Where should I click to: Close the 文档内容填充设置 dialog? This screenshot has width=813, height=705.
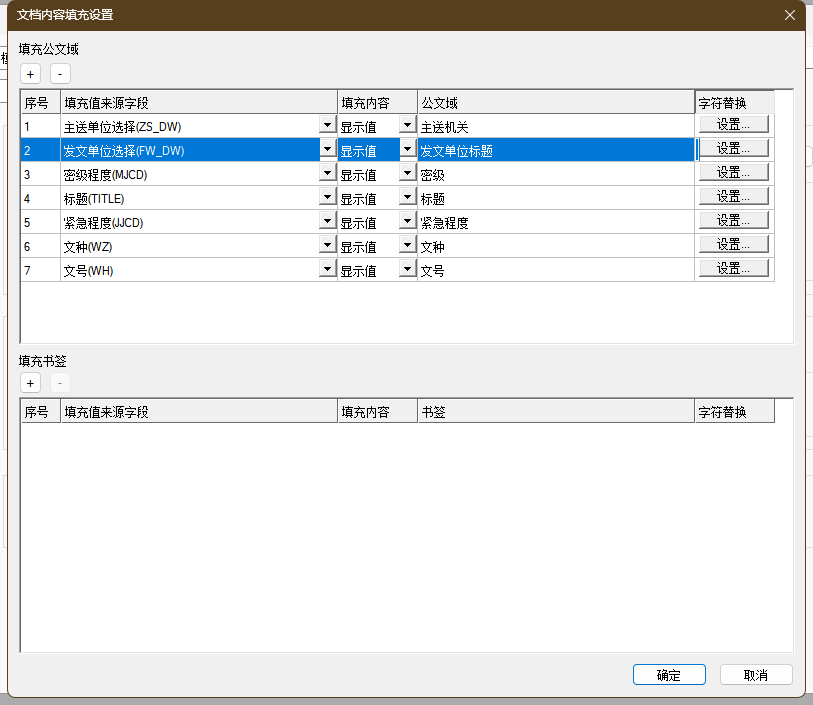[790, 15]
